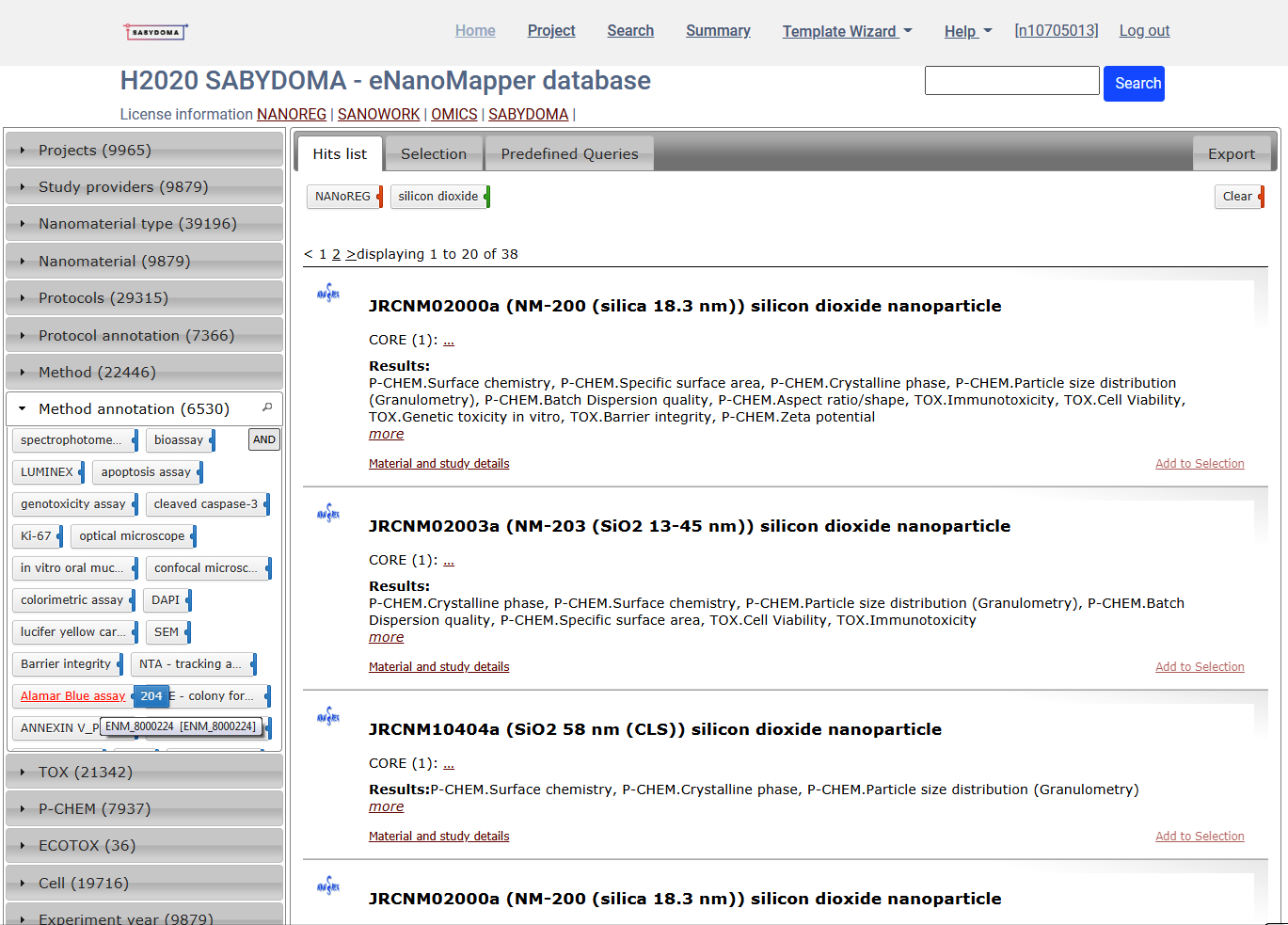Screen dimensions: 1288x925
Task: Click the NANoREG logo beside JRCNM10404a result
Action: (x=328, y=717)
